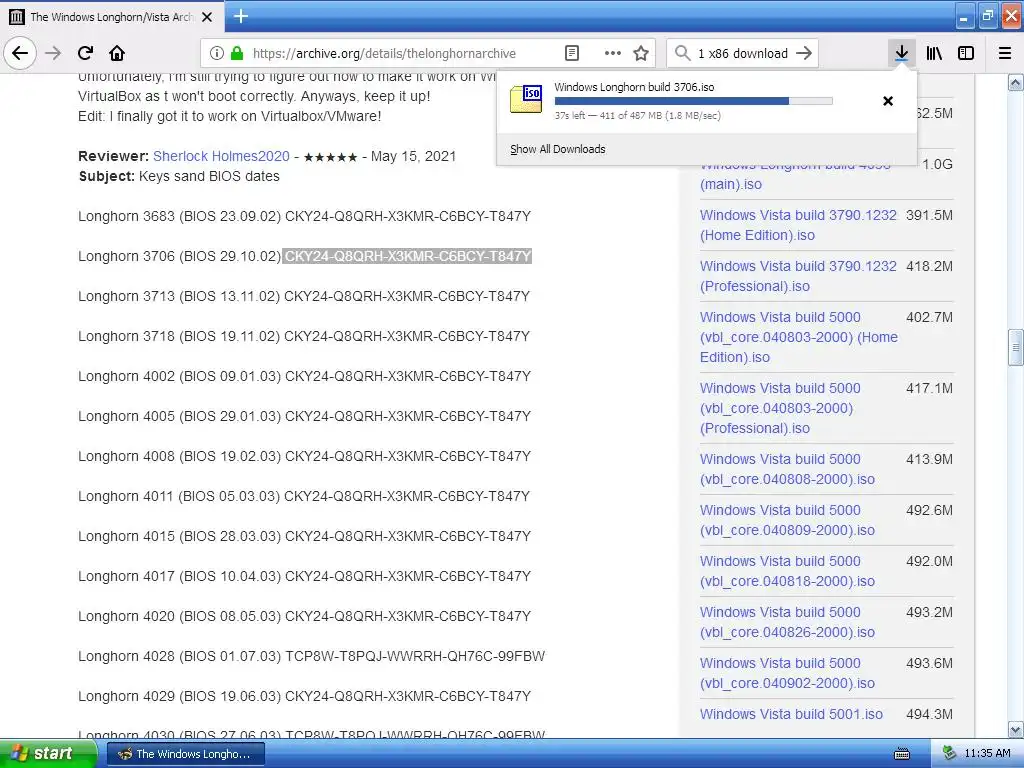Click the page scrollbar up arrow
Screen dimensions: 1024x768
(x=1015, y=82)
